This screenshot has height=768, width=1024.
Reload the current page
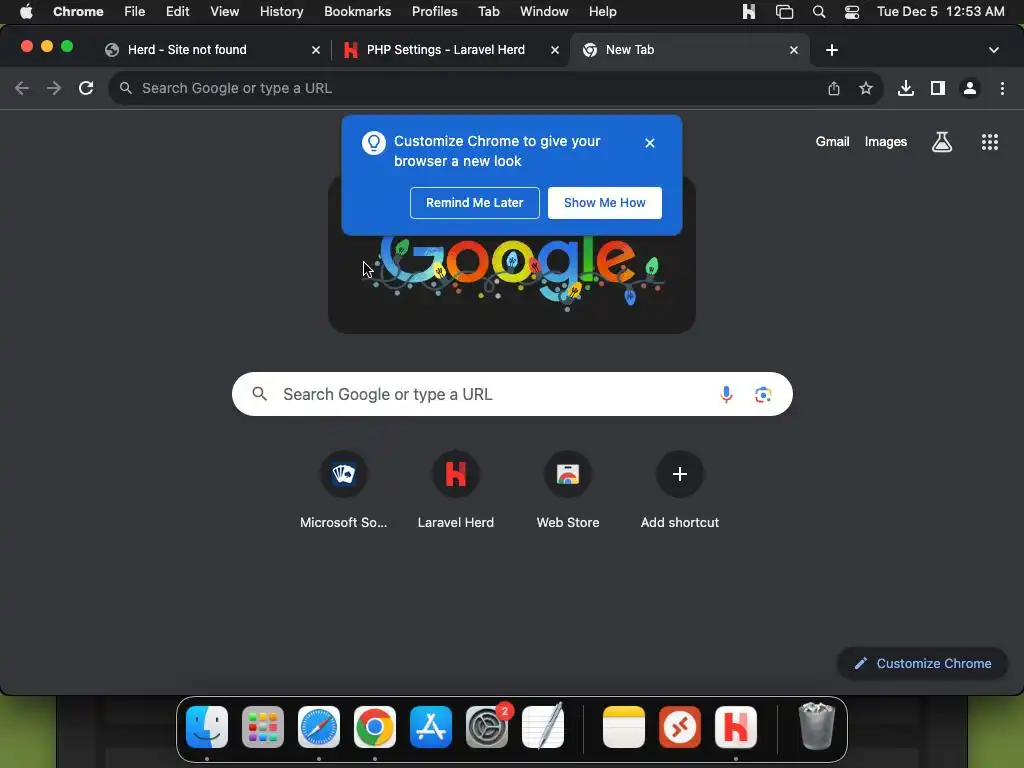(86, 88)
